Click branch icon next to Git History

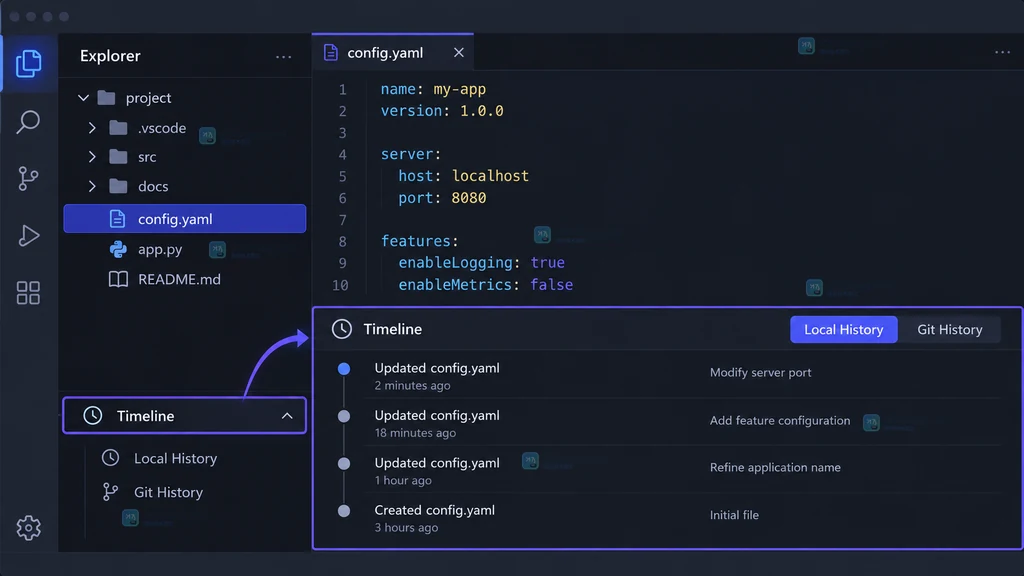click(x=110, y=492)
